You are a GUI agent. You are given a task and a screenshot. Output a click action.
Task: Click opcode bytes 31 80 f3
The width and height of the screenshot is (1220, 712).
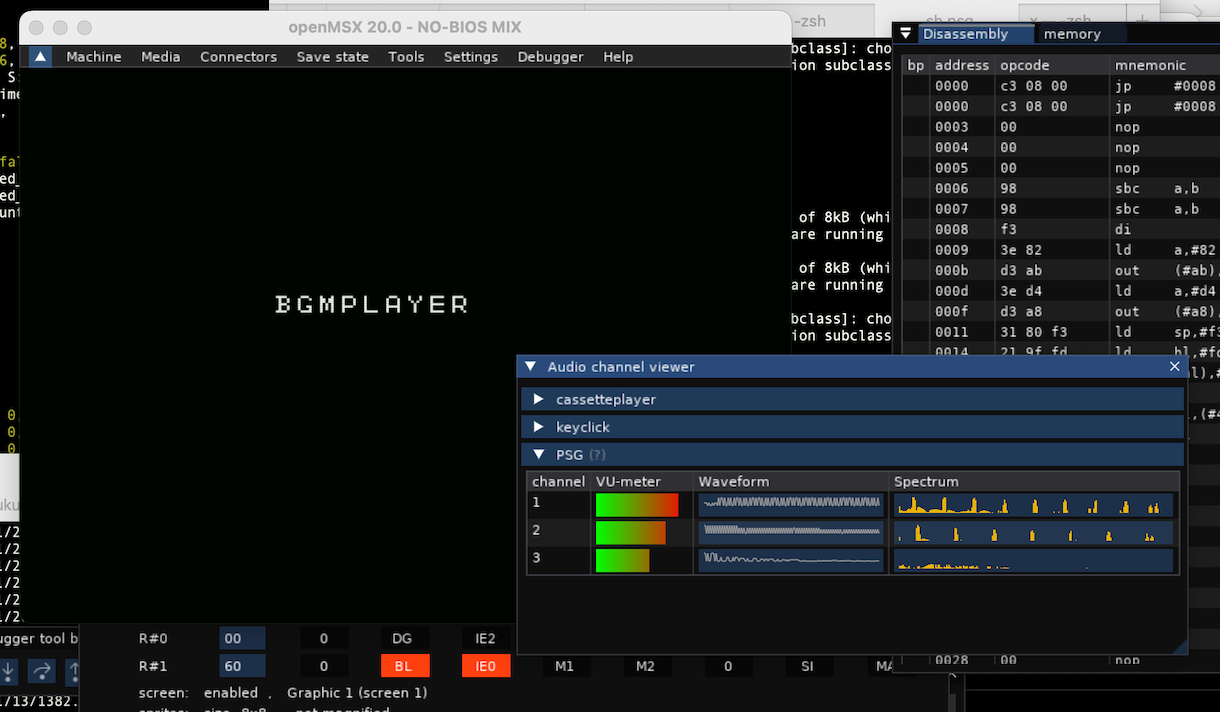[x=1033, y=332]
